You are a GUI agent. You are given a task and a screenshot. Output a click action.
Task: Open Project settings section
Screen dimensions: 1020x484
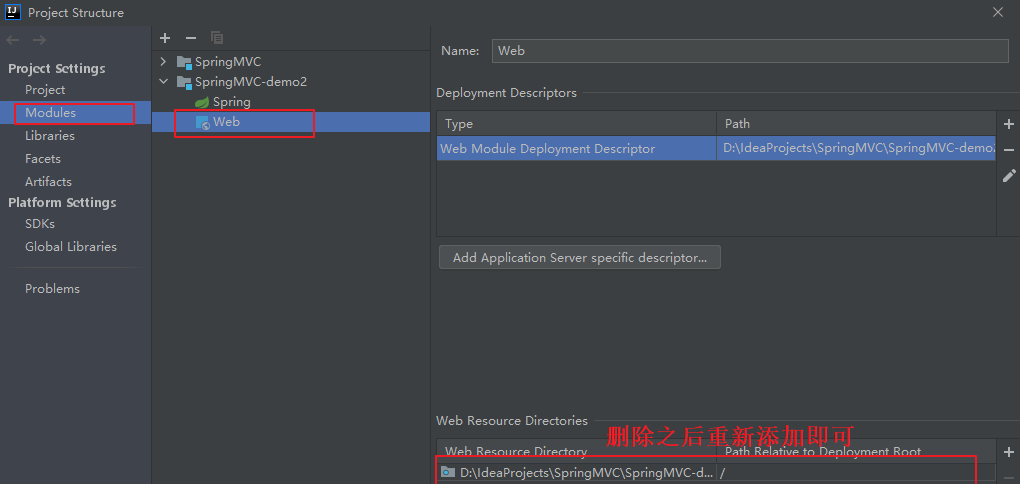coord(45,90)
